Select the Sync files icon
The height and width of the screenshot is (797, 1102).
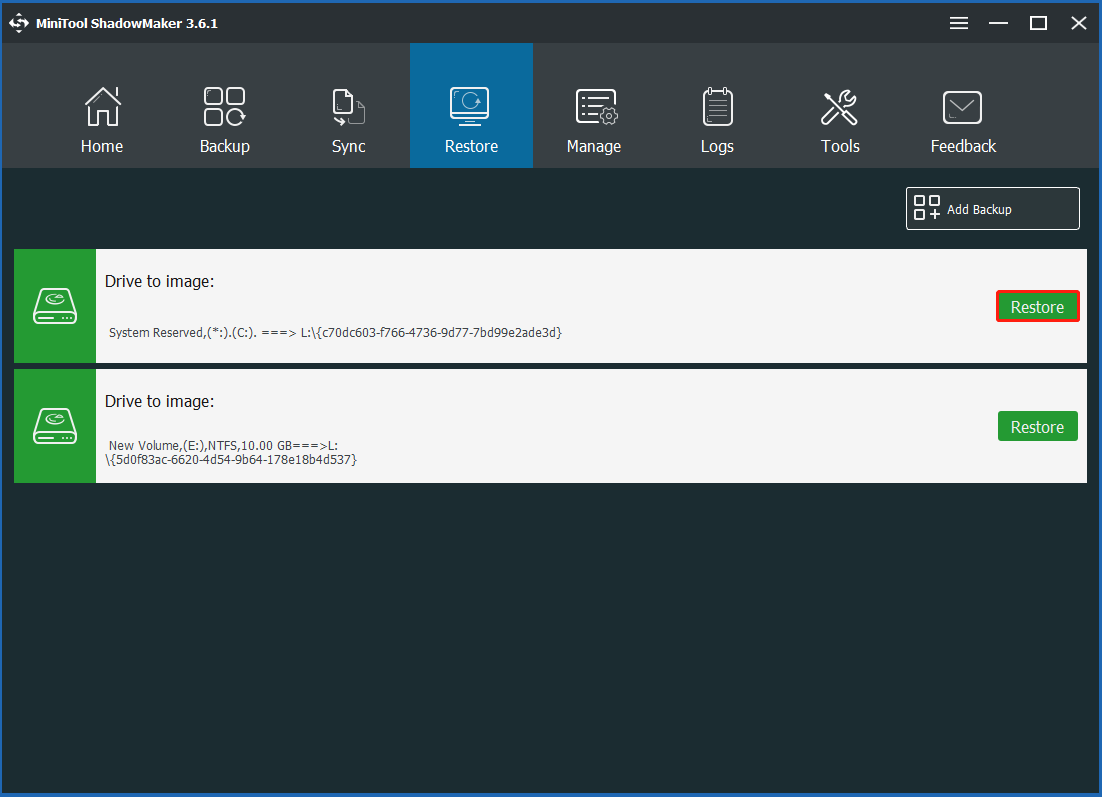click(348, 107)
